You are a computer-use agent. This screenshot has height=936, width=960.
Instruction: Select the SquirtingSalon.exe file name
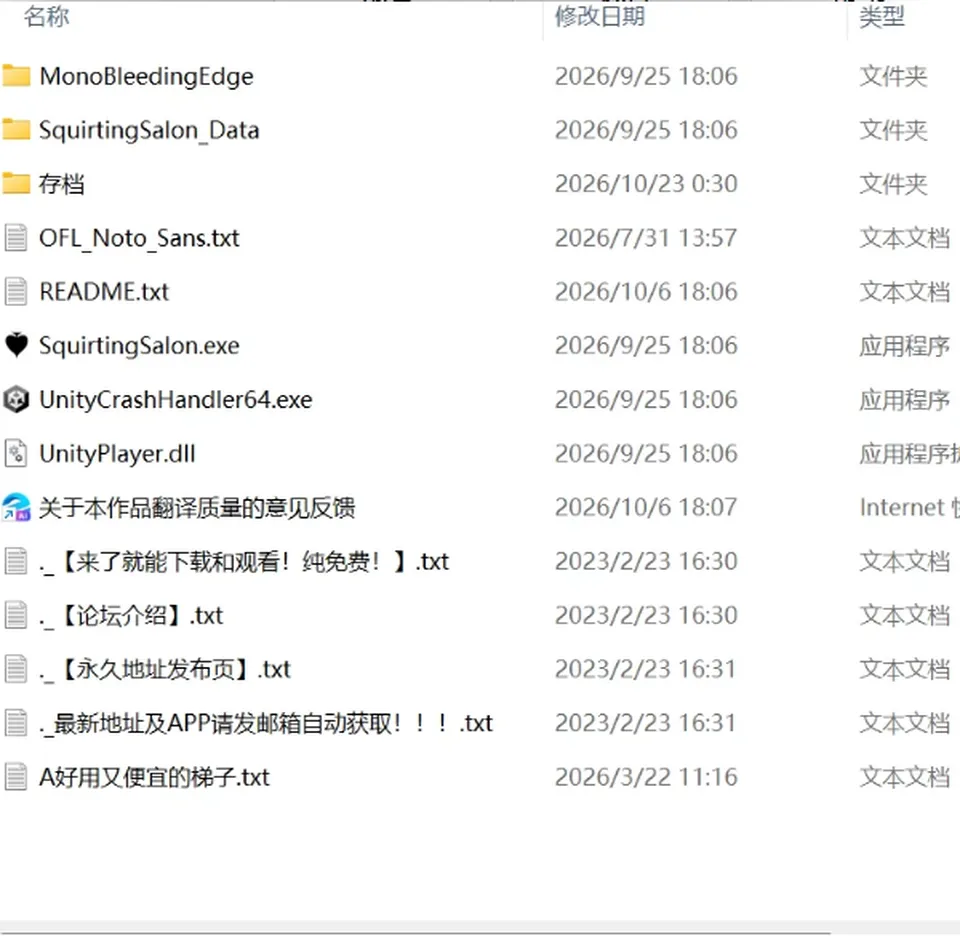pos(140,346)
